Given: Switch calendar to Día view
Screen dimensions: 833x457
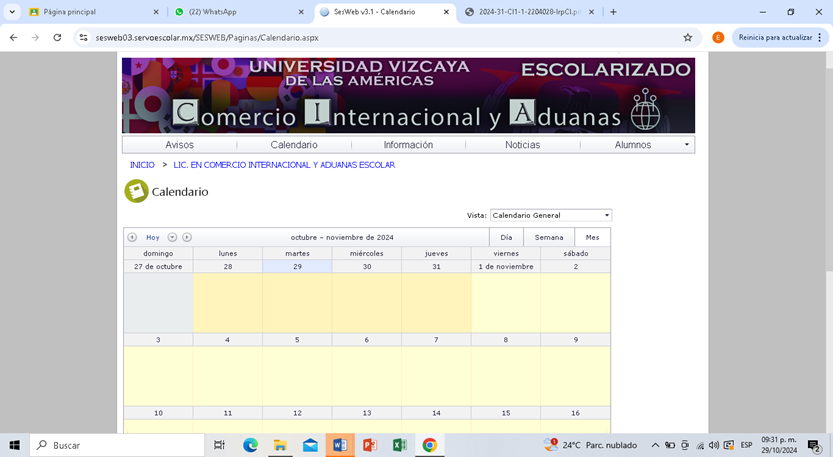Looking at the screenshot, I should pos(506,238).
